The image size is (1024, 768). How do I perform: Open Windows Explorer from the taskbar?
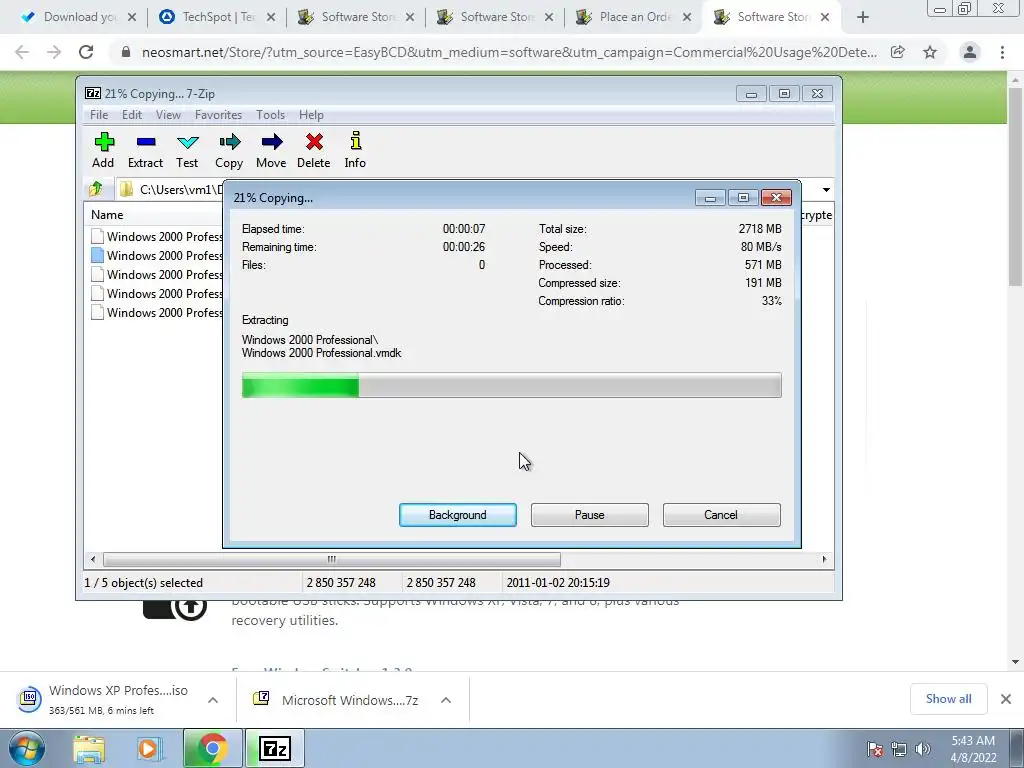89,748
